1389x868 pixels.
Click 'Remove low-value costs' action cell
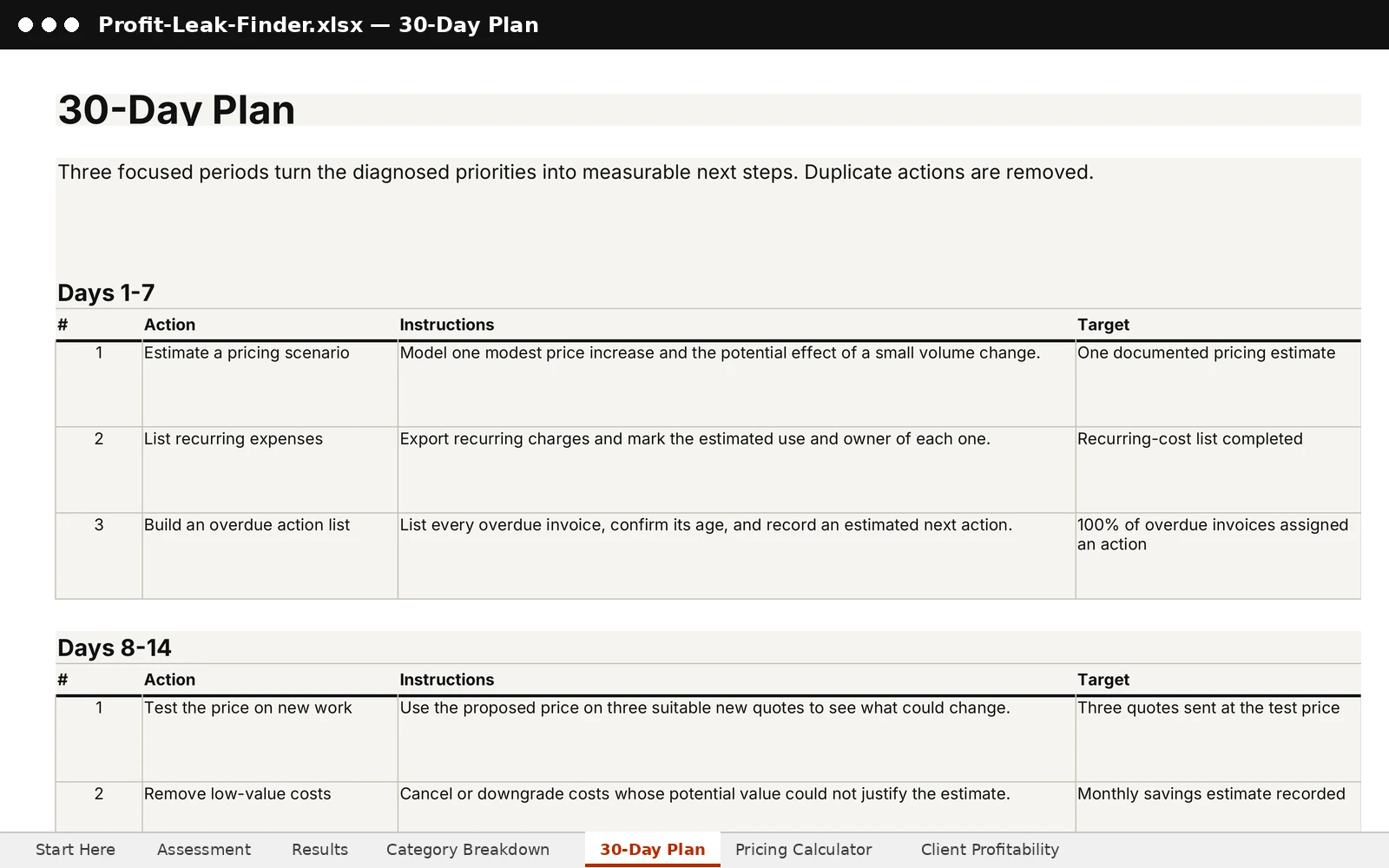click(x=270, y=807)
